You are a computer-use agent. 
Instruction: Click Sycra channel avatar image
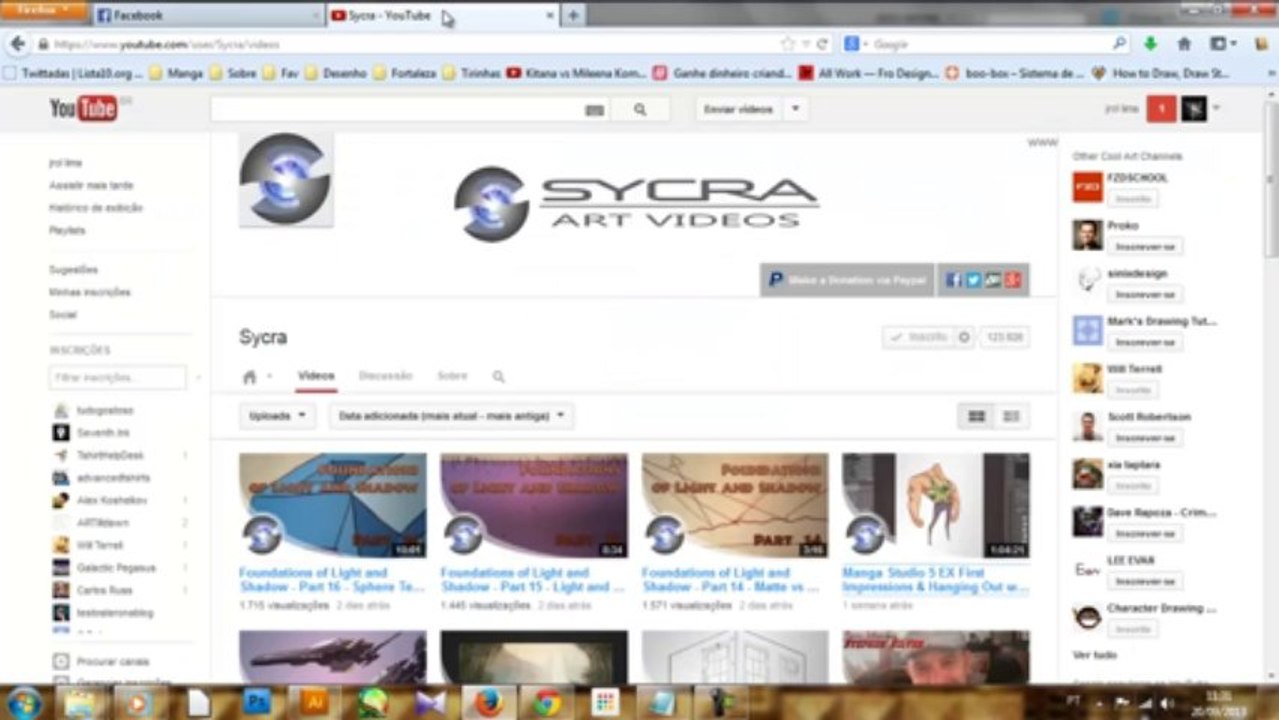tap(286, 179)
